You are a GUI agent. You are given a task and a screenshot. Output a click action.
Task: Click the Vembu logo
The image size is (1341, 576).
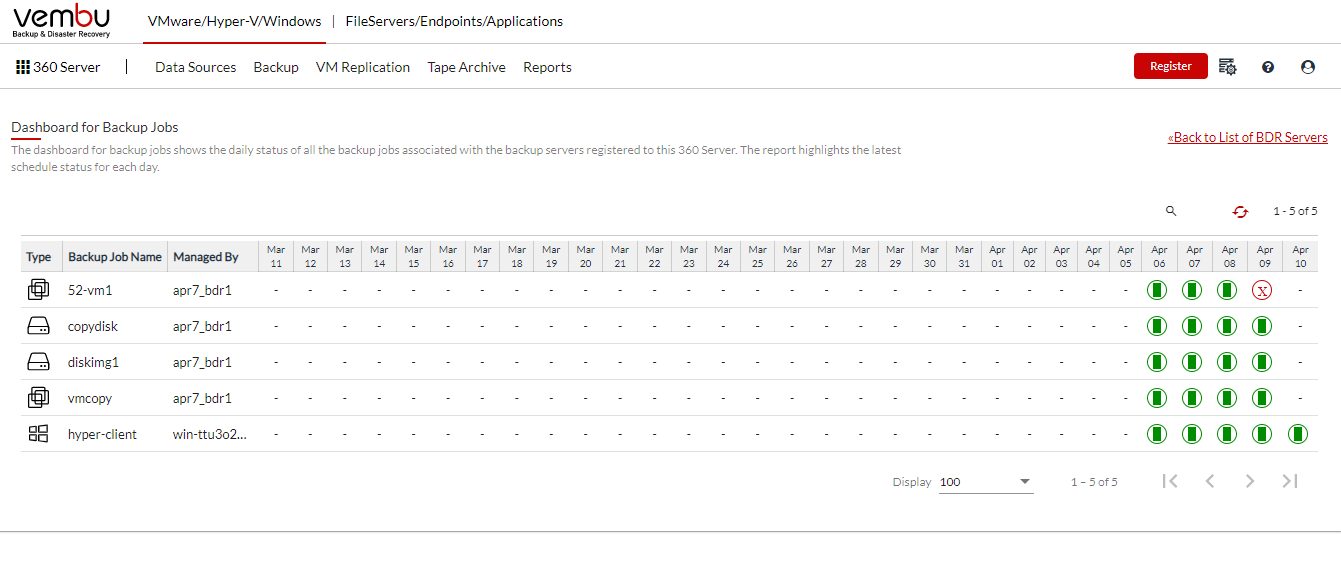62,21
